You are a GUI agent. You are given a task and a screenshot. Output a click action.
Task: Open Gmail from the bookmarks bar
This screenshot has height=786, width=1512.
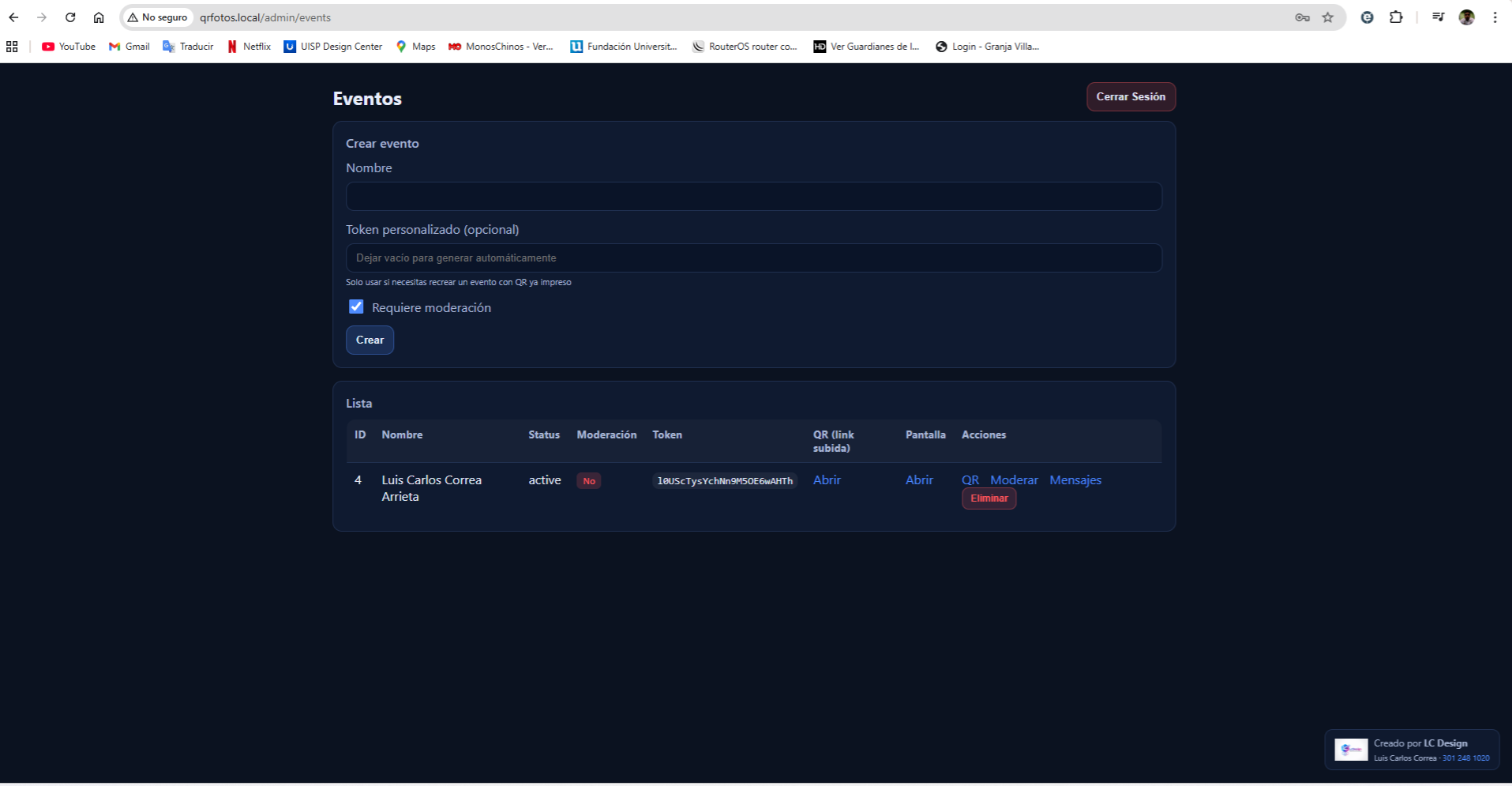[129, 47]
